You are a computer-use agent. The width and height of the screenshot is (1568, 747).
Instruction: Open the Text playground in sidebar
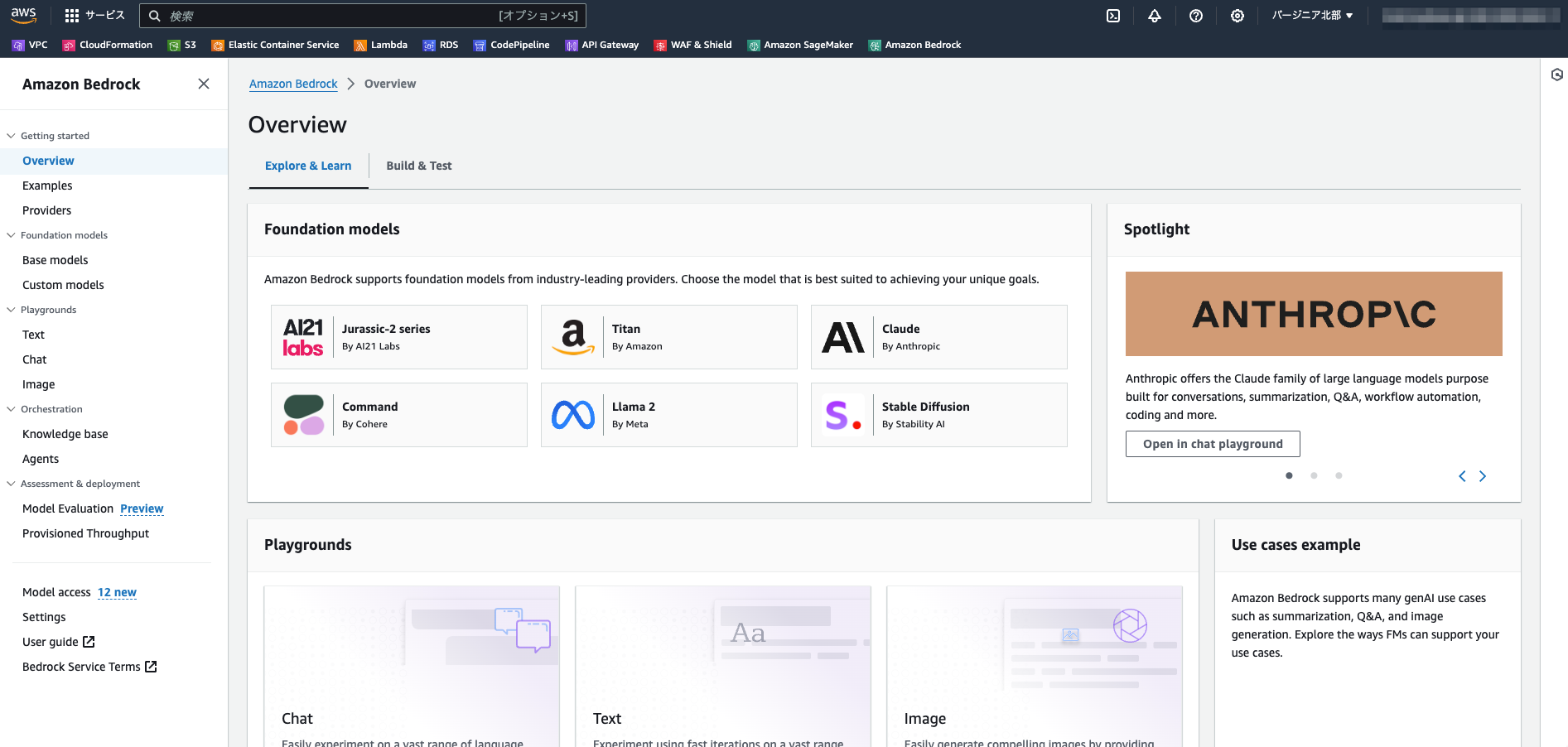tap(33, 335)
